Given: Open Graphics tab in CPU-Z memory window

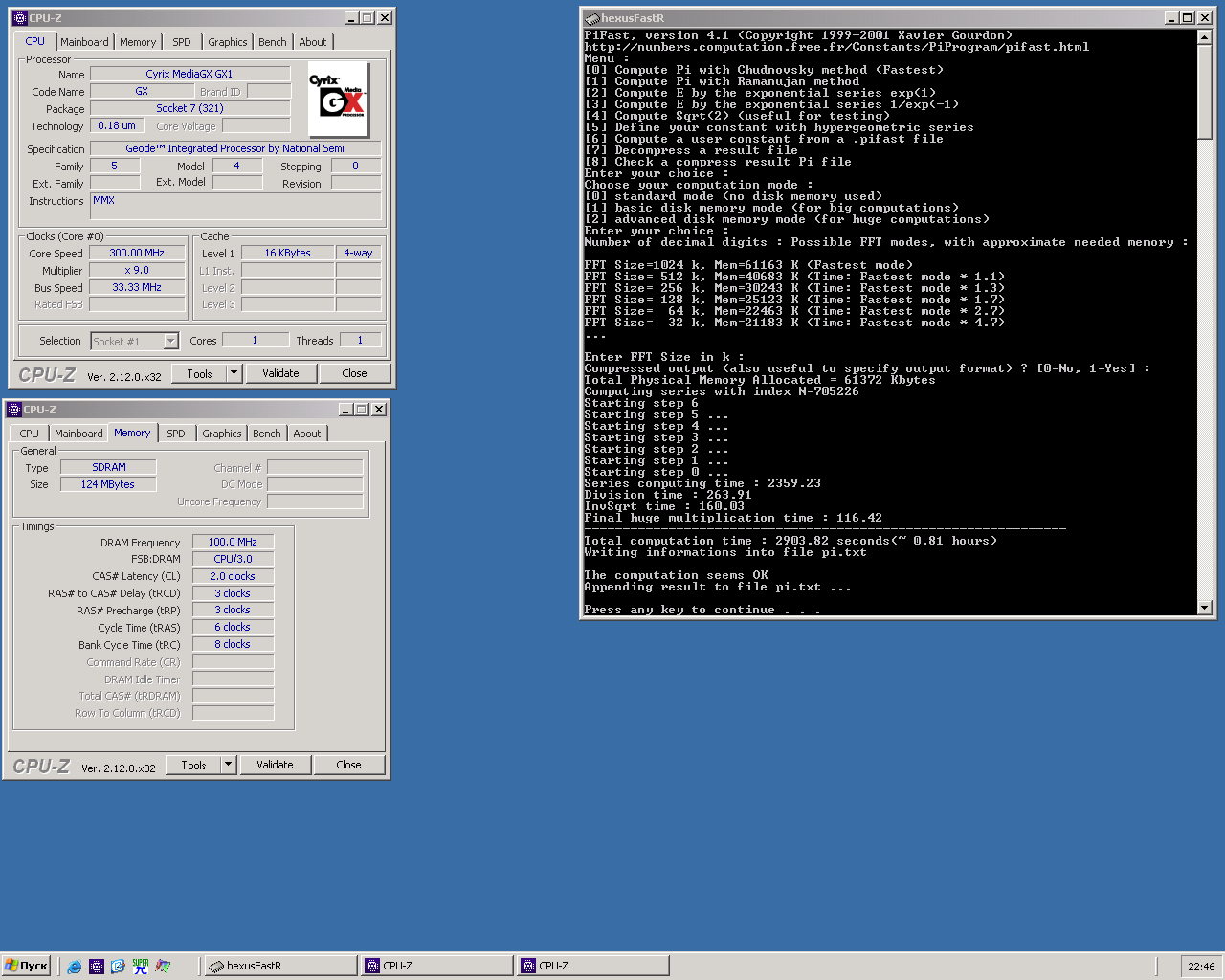Looking at the screenshot, I should pyautogui.click(x=222, y=434).
